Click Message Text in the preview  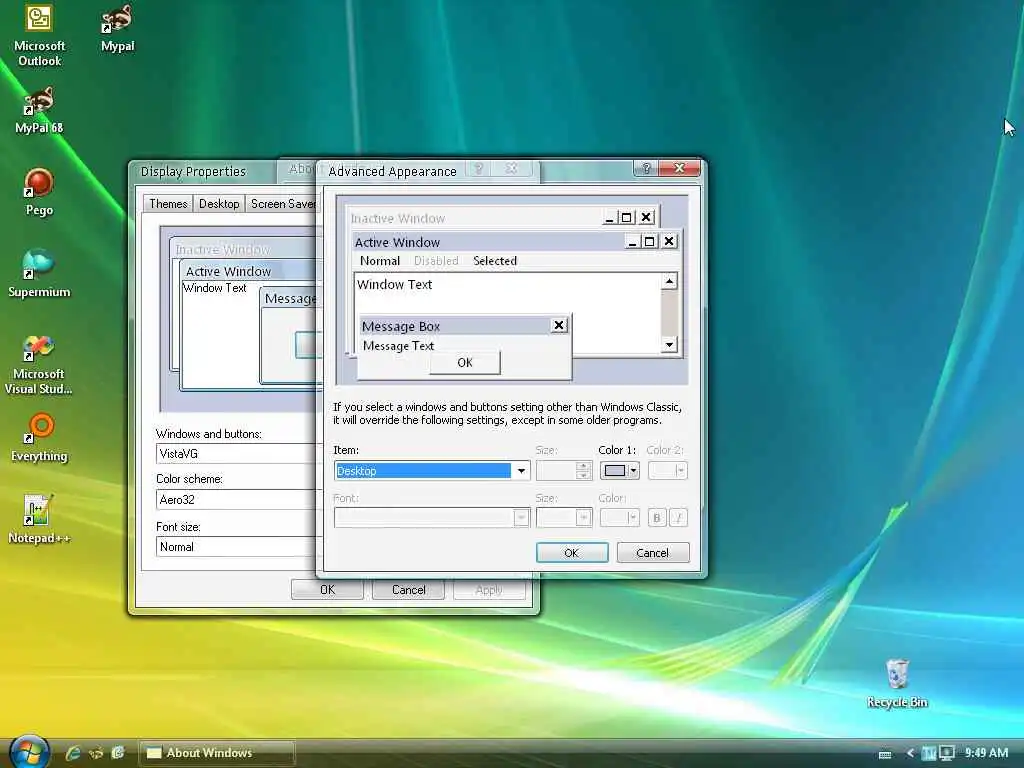pos(398,345)
